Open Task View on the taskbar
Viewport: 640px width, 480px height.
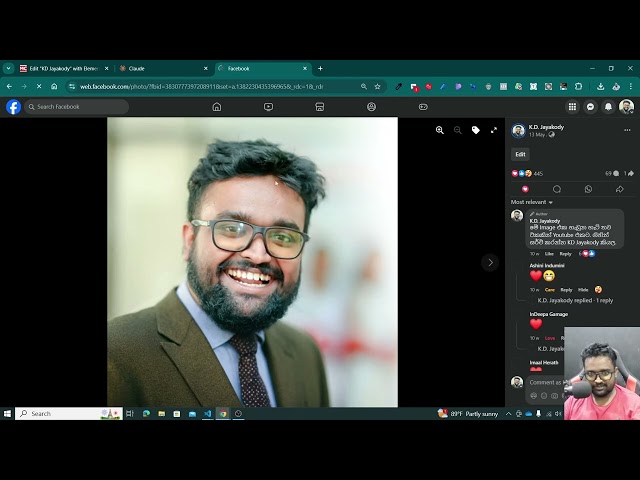click(130, 414)
